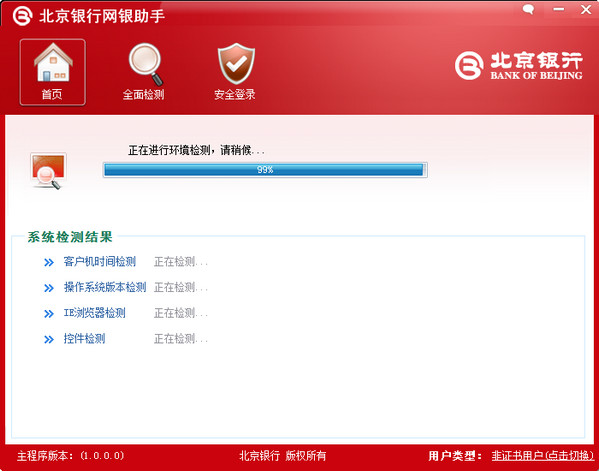The image size is (599, 471).
Task: Click the arrows beside 控件检测
Action: [x=49, y=339]
